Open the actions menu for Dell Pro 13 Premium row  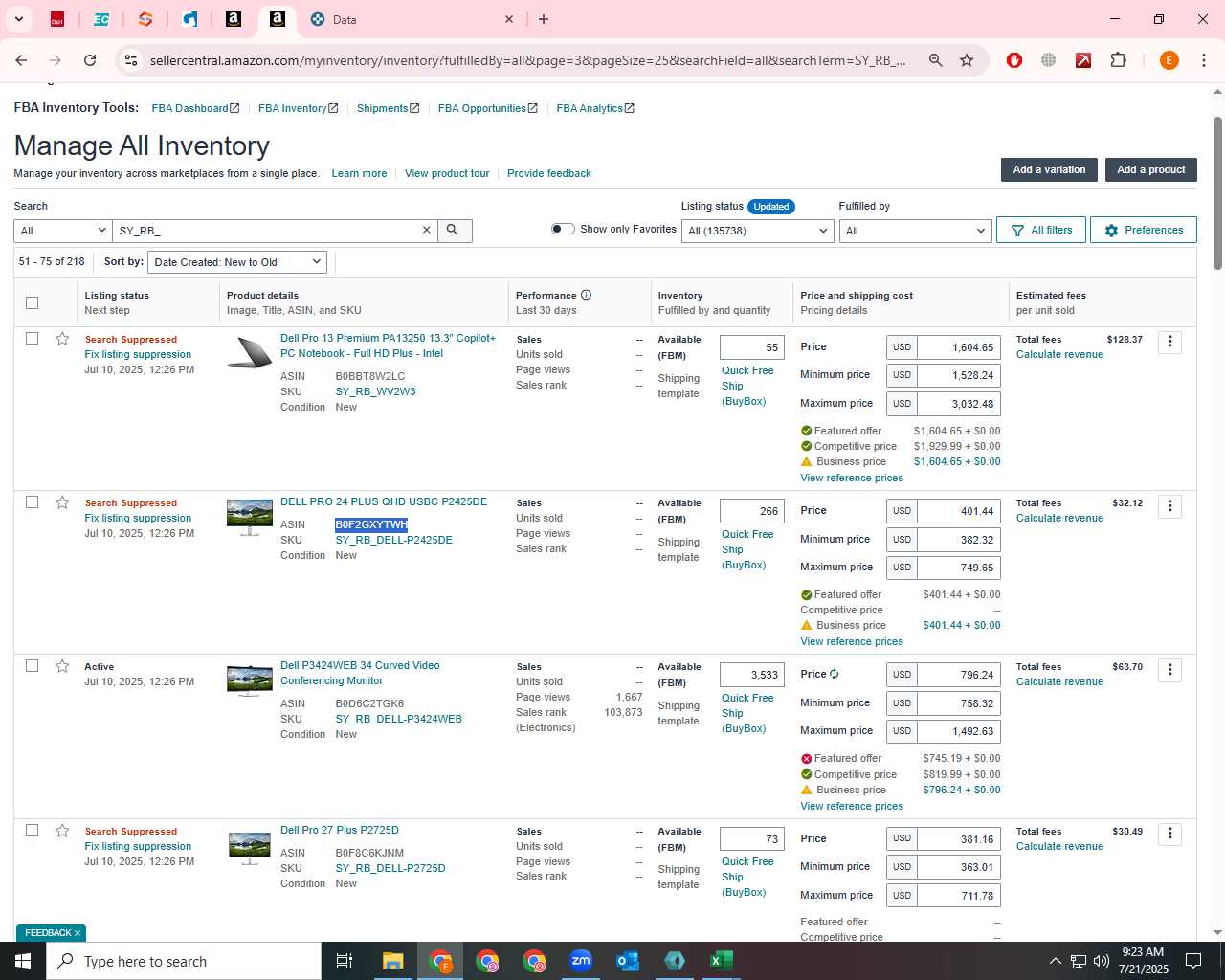click(x=1169, y=343)
